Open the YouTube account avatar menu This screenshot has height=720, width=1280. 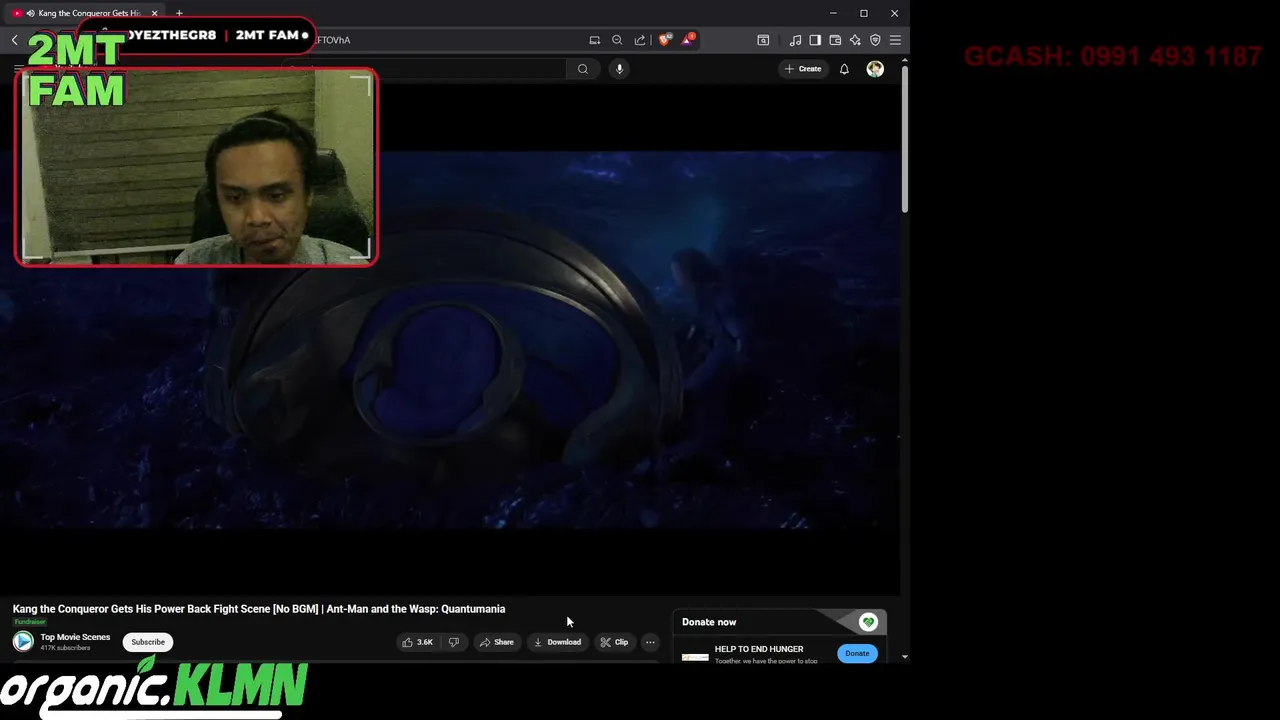point(875,69)
